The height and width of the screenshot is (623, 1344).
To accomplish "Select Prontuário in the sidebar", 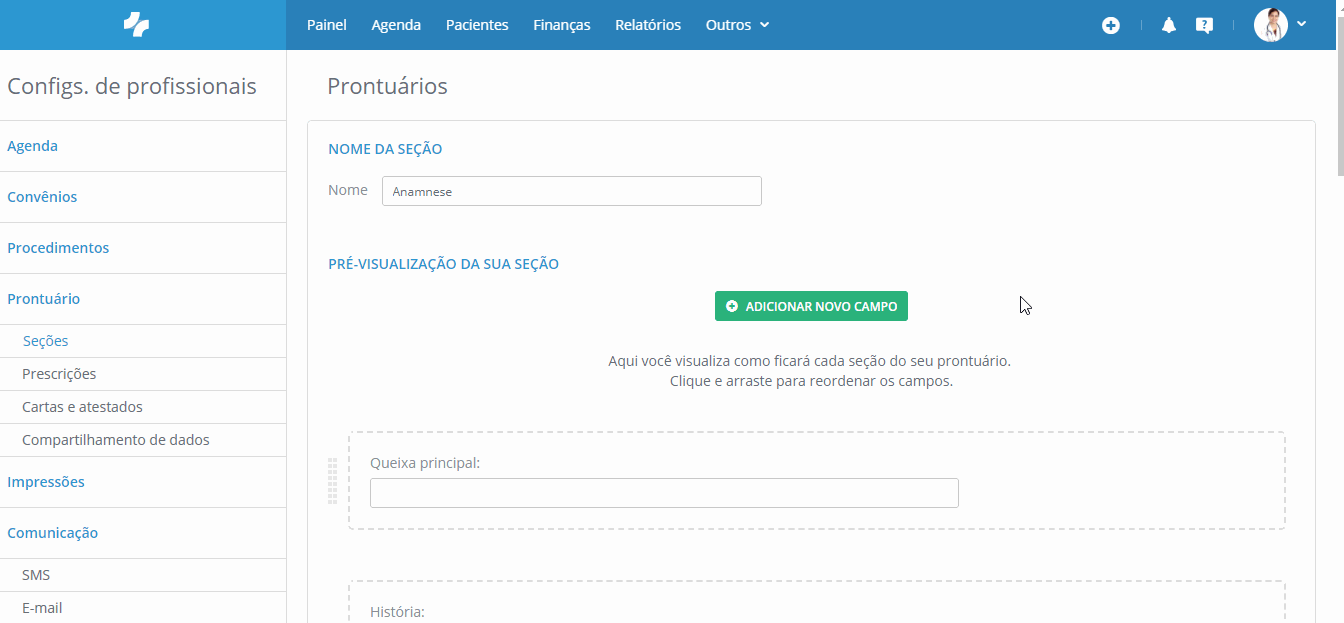I will pyautogui.click(x=143, y=299).
